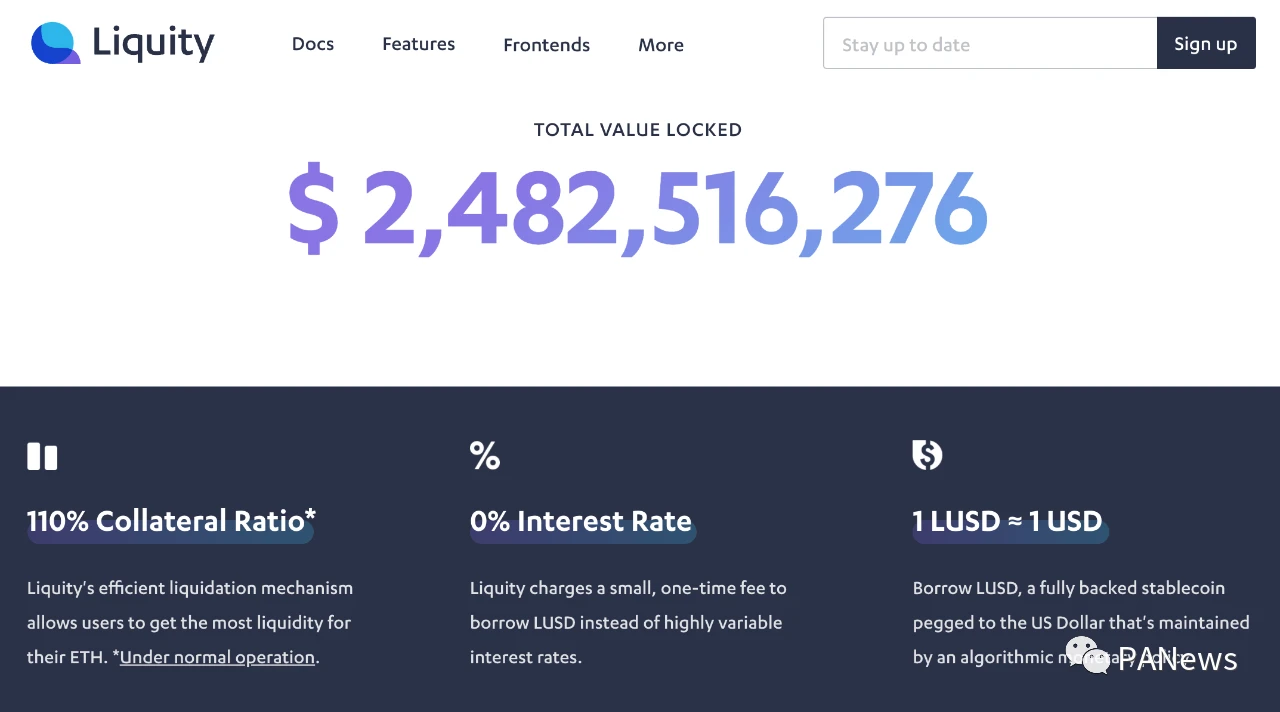
Task: Click the 110% Collateral Ratio heading
Action: pos(171,521)
